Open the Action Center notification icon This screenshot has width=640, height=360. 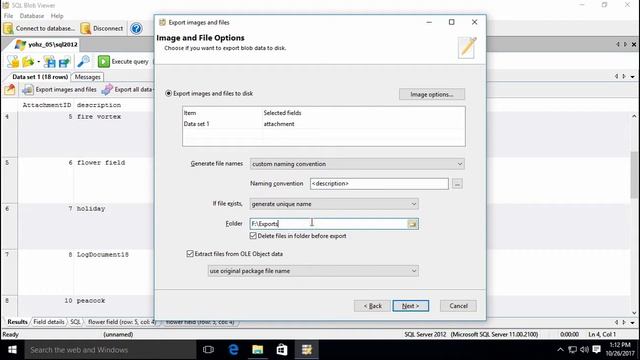(x=596, y=350)
